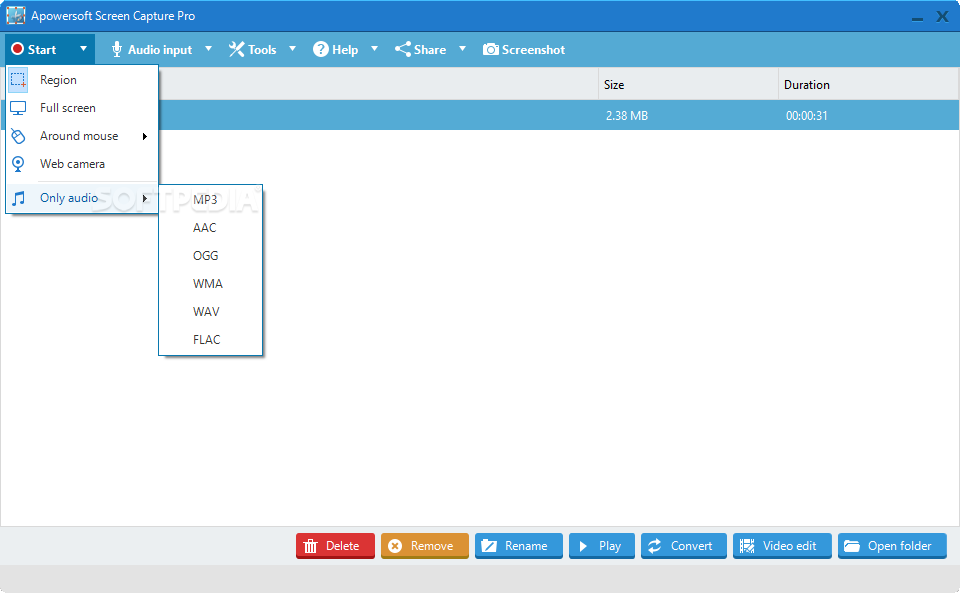Screen dimensions: 960x593
Task: Click the Delete trash can icon
Action: (310, 546)
